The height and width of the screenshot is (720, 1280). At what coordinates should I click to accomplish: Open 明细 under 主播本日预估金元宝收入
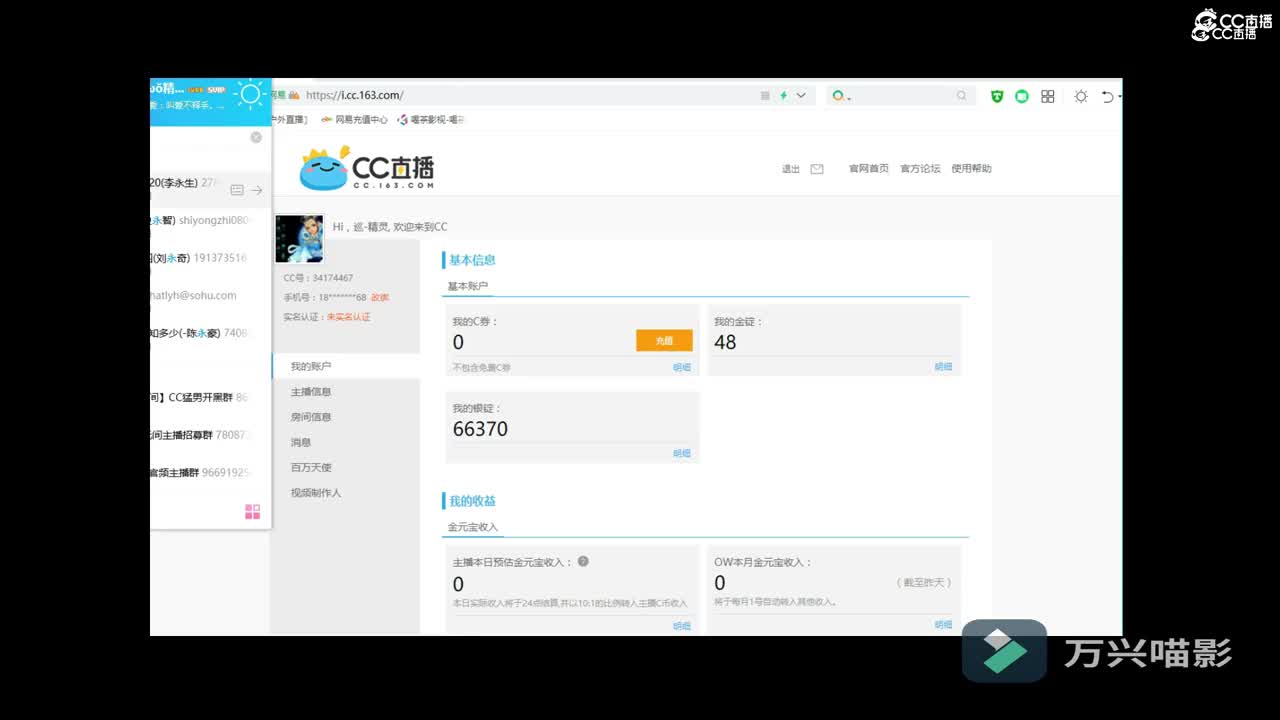point(682,626)
